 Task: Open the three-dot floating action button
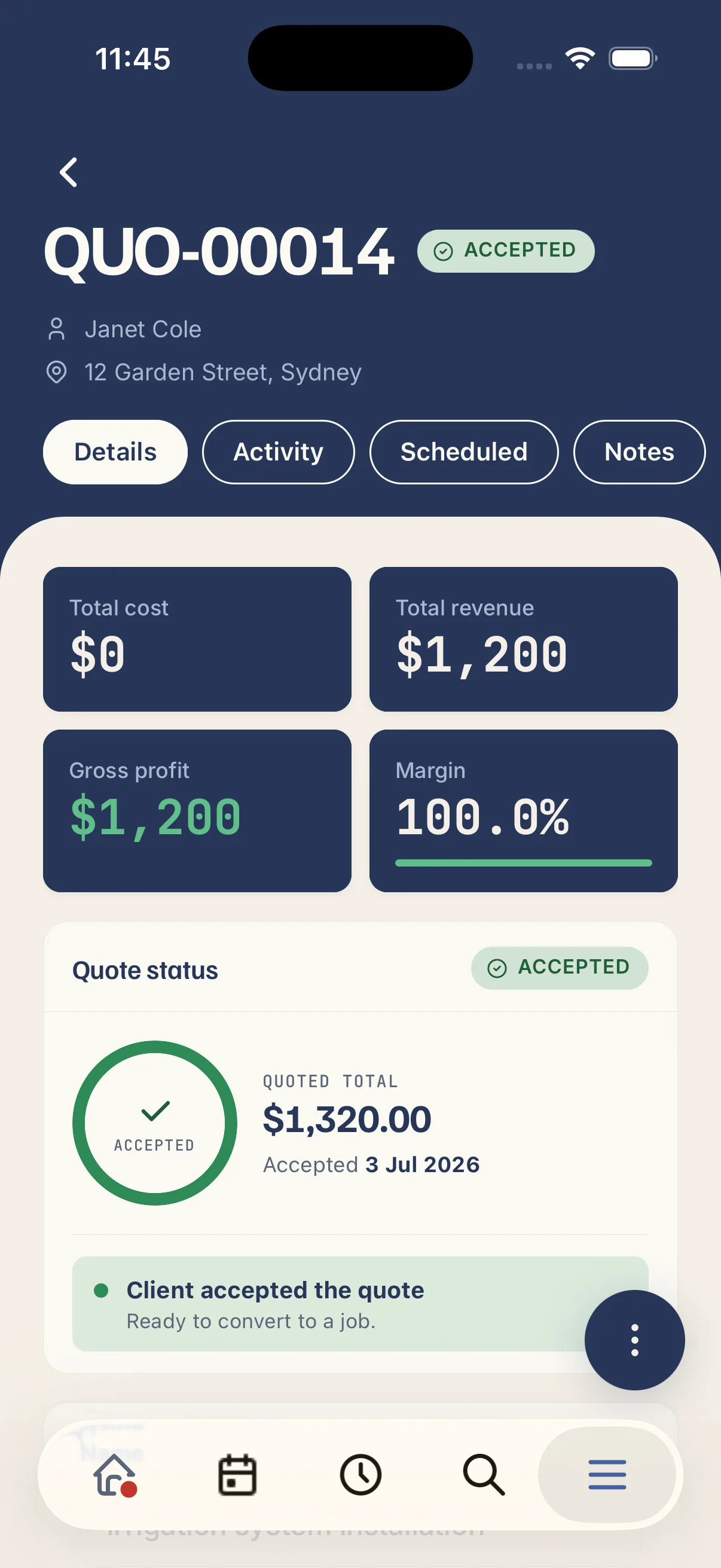tap(634, 1340)
